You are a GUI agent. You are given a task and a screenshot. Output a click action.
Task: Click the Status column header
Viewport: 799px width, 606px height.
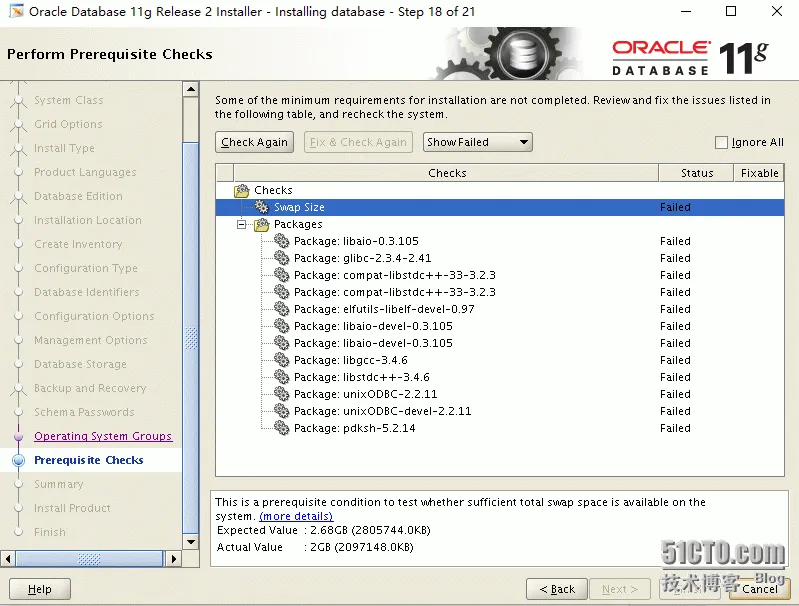[697, 173]
